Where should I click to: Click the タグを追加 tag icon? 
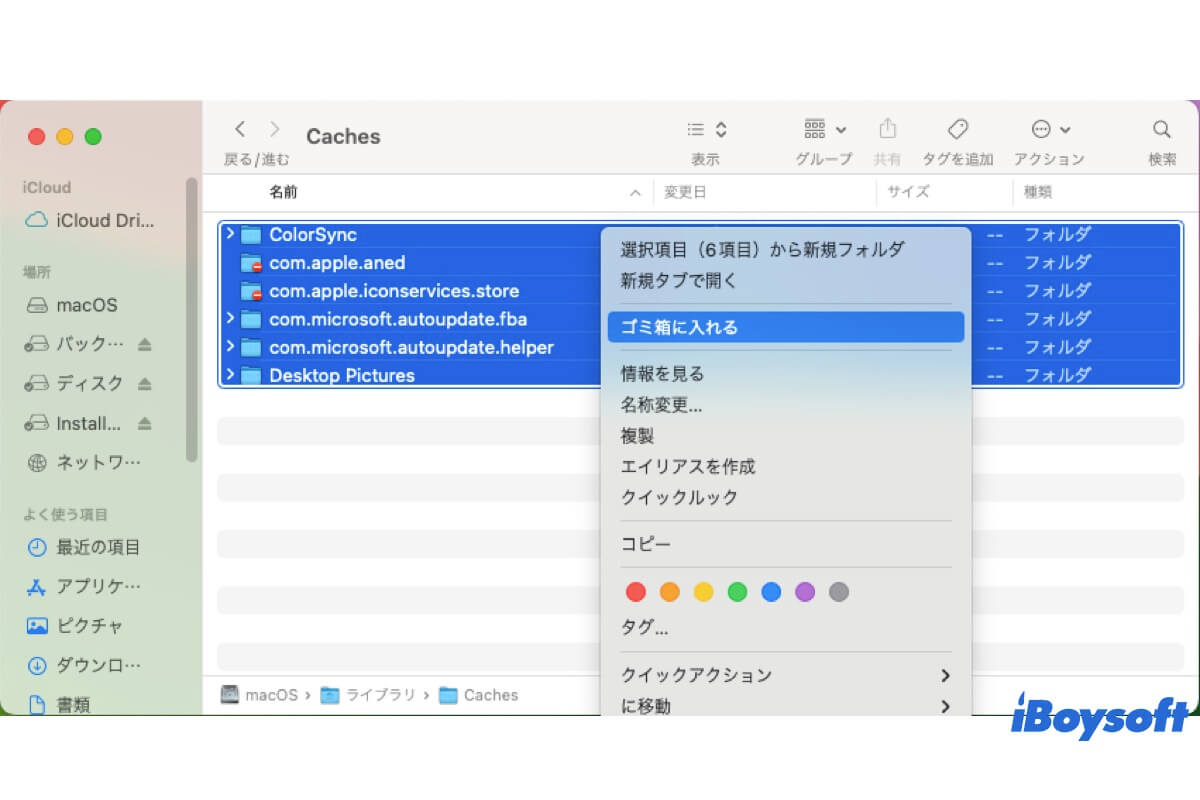tap(957, 128)
